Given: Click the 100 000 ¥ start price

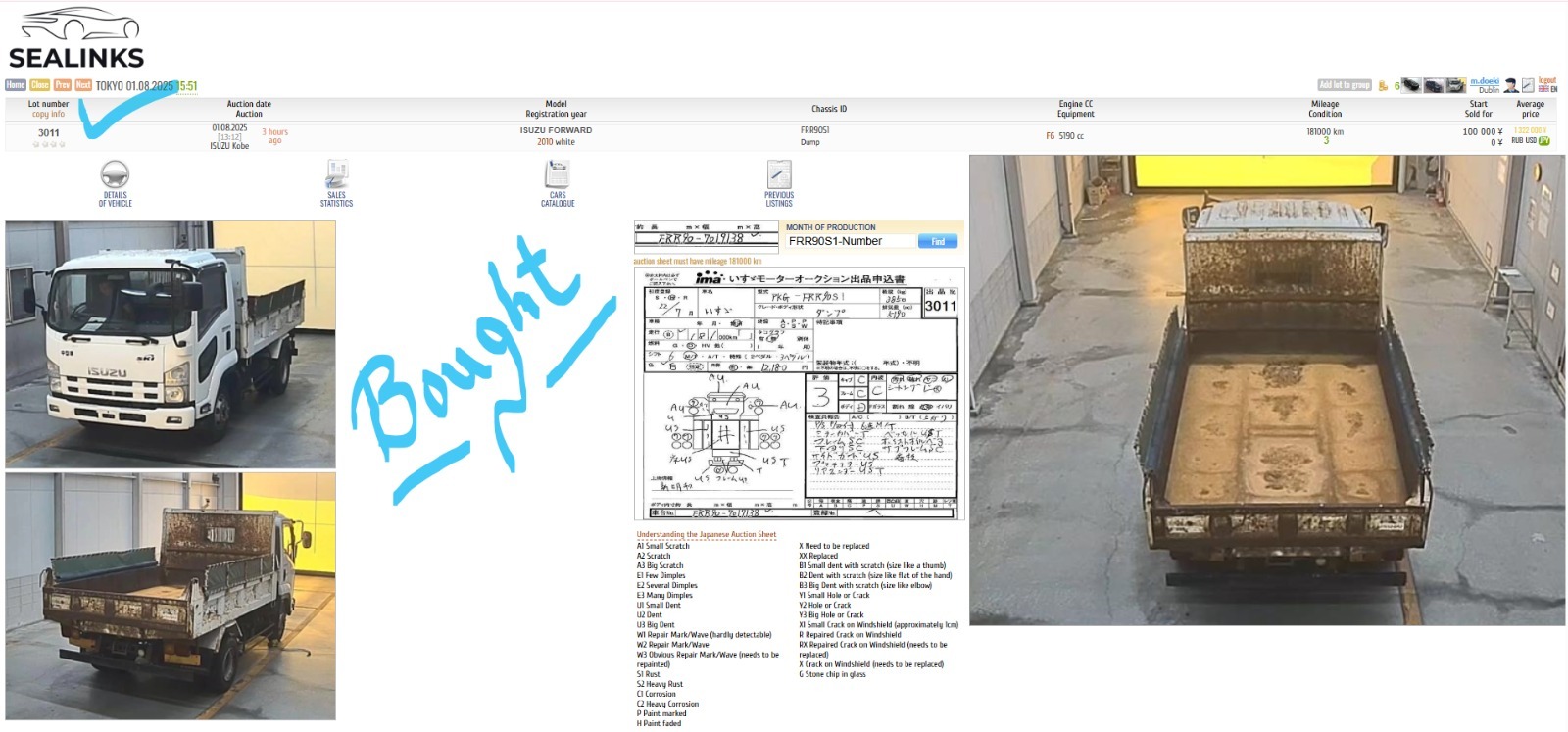Looking at the screenshot, I should 1483,131.
